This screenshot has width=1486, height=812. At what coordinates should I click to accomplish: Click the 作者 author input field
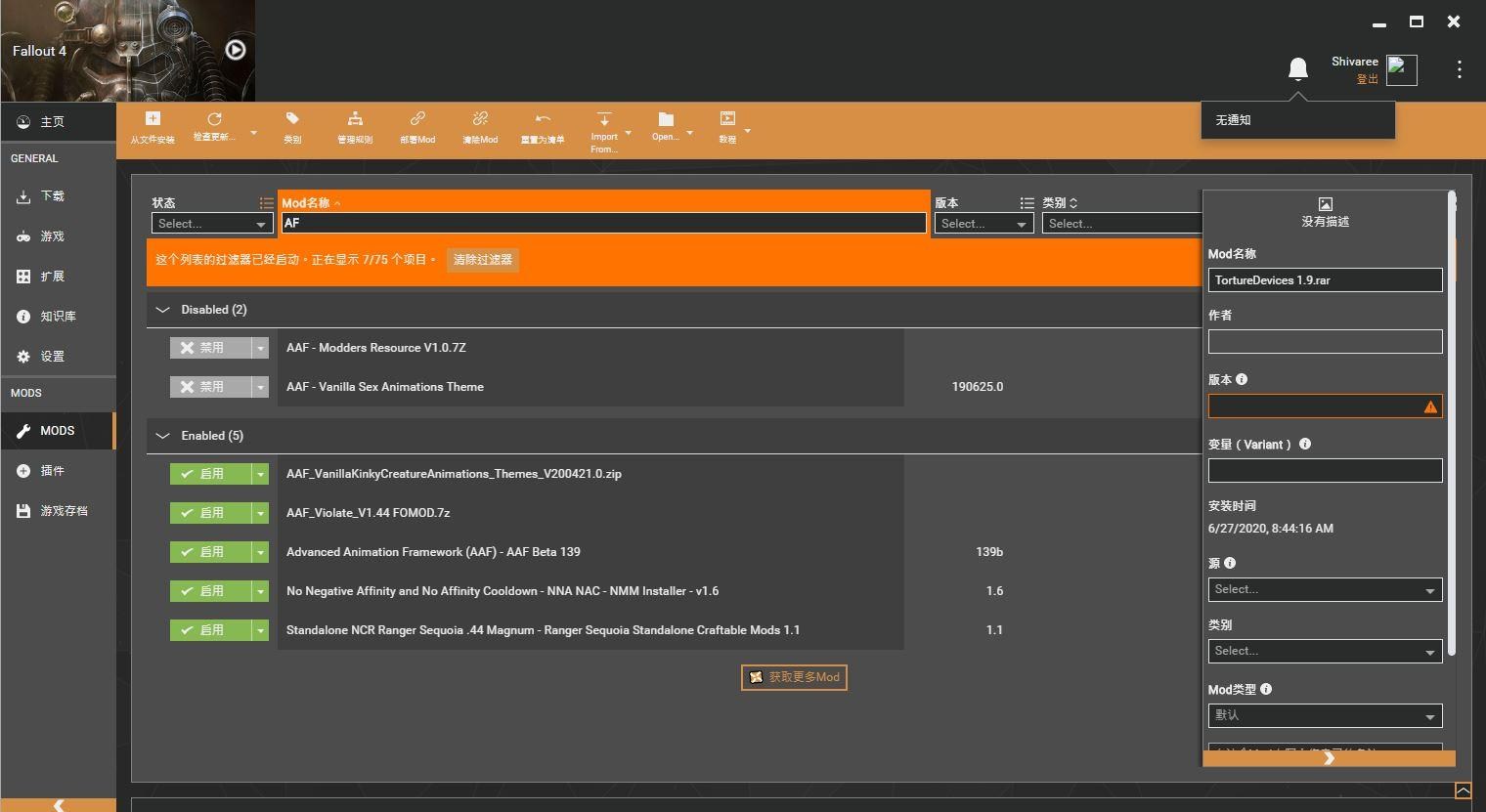pyautogui.click(x=1325, y=341)
